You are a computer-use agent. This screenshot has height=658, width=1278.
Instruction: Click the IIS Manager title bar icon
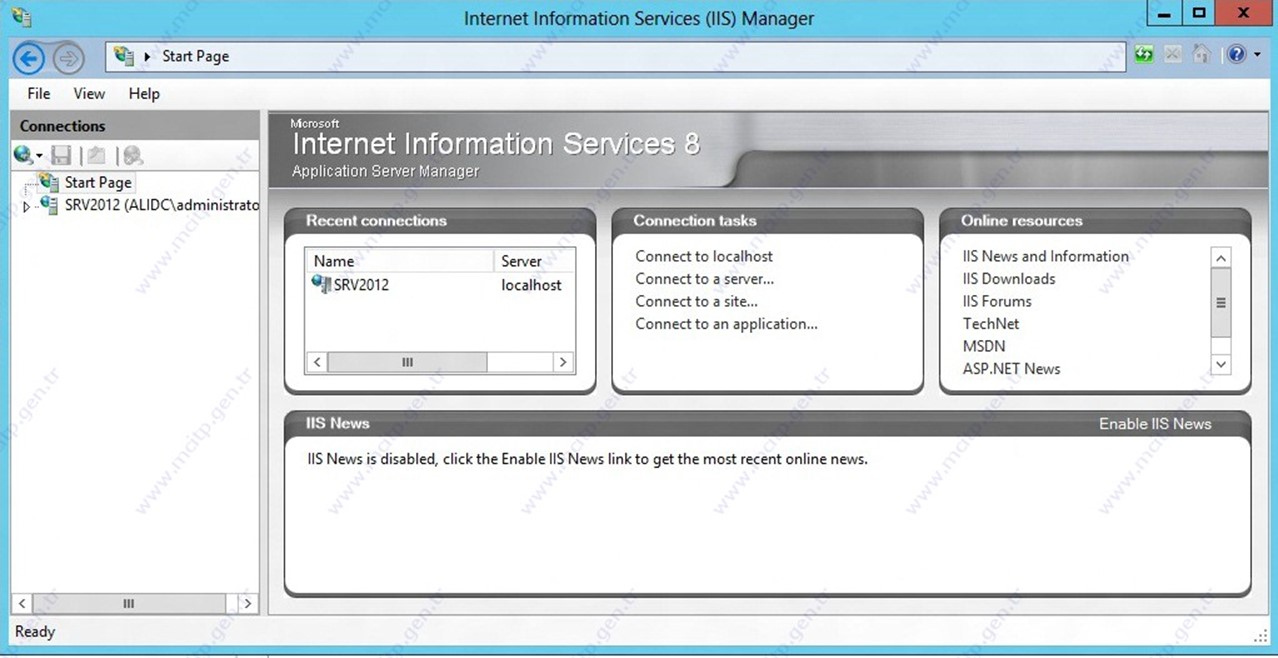pos(20,17)
